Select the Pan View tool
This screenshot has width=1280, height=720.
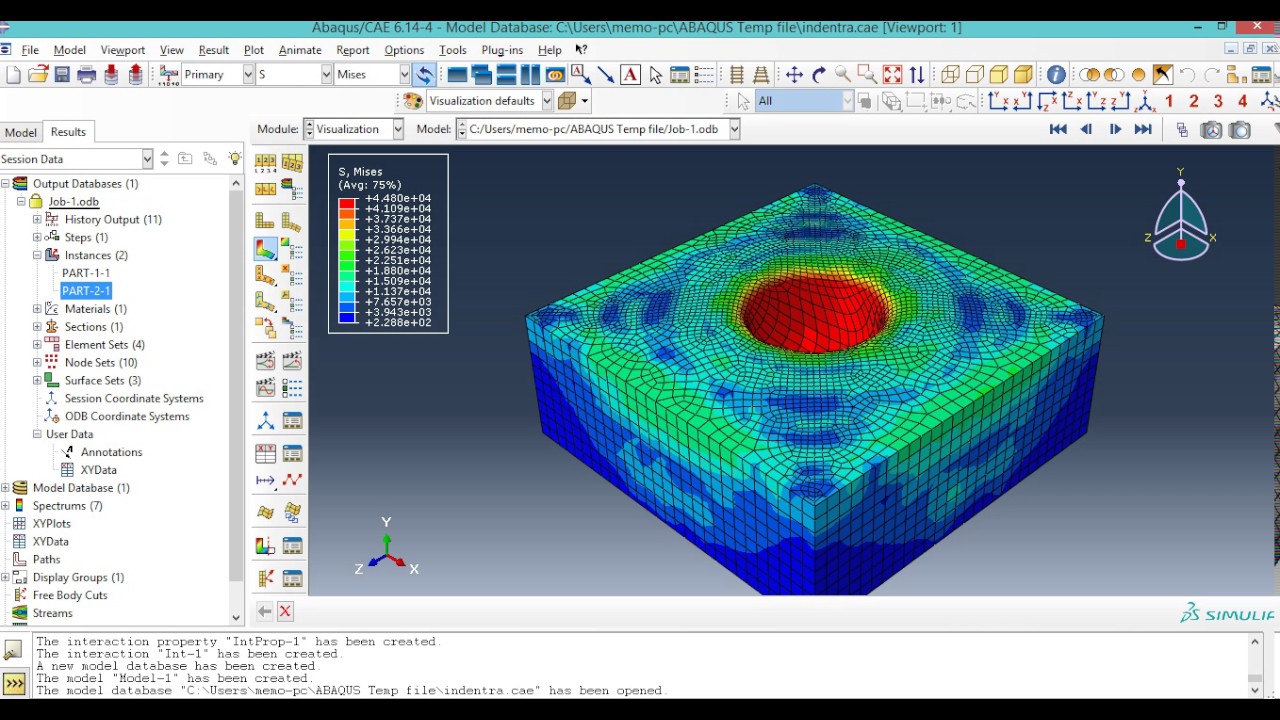pyautogui.click(x=794, y=75)
